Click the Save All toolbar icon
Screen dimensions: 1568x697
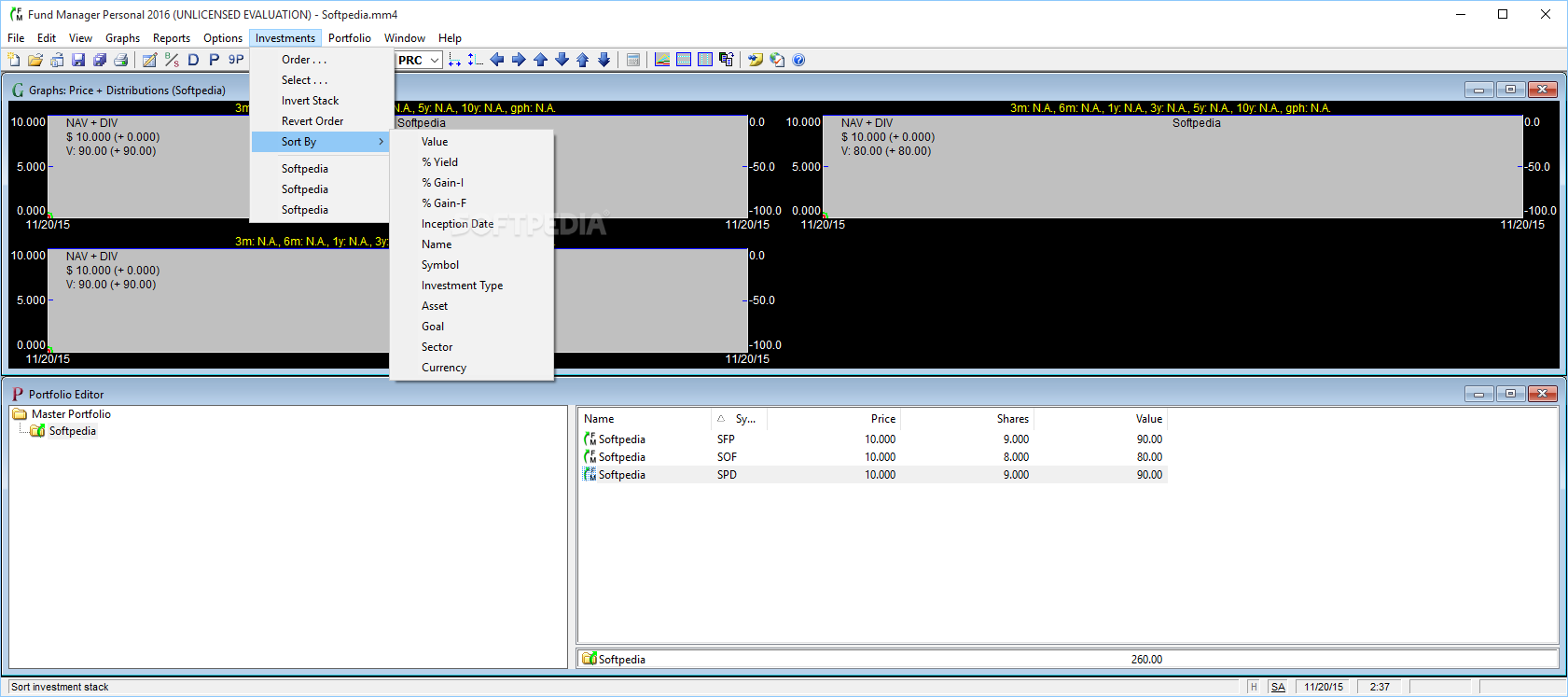point(100,60)
